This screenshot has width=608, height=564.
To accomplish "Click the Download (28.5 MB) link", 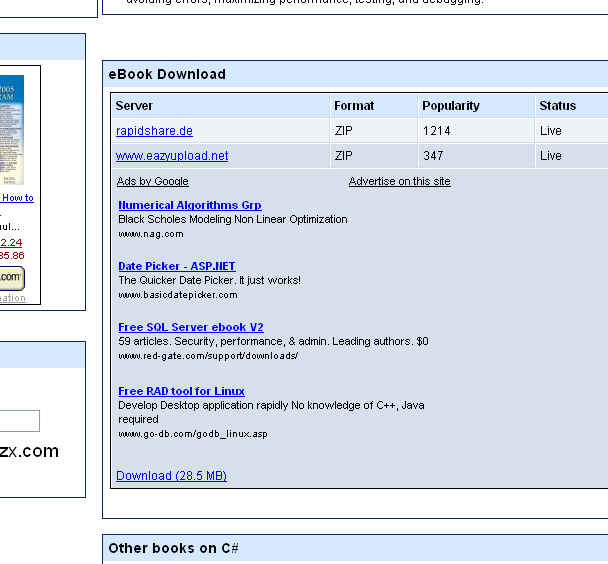I will [171, 476].
